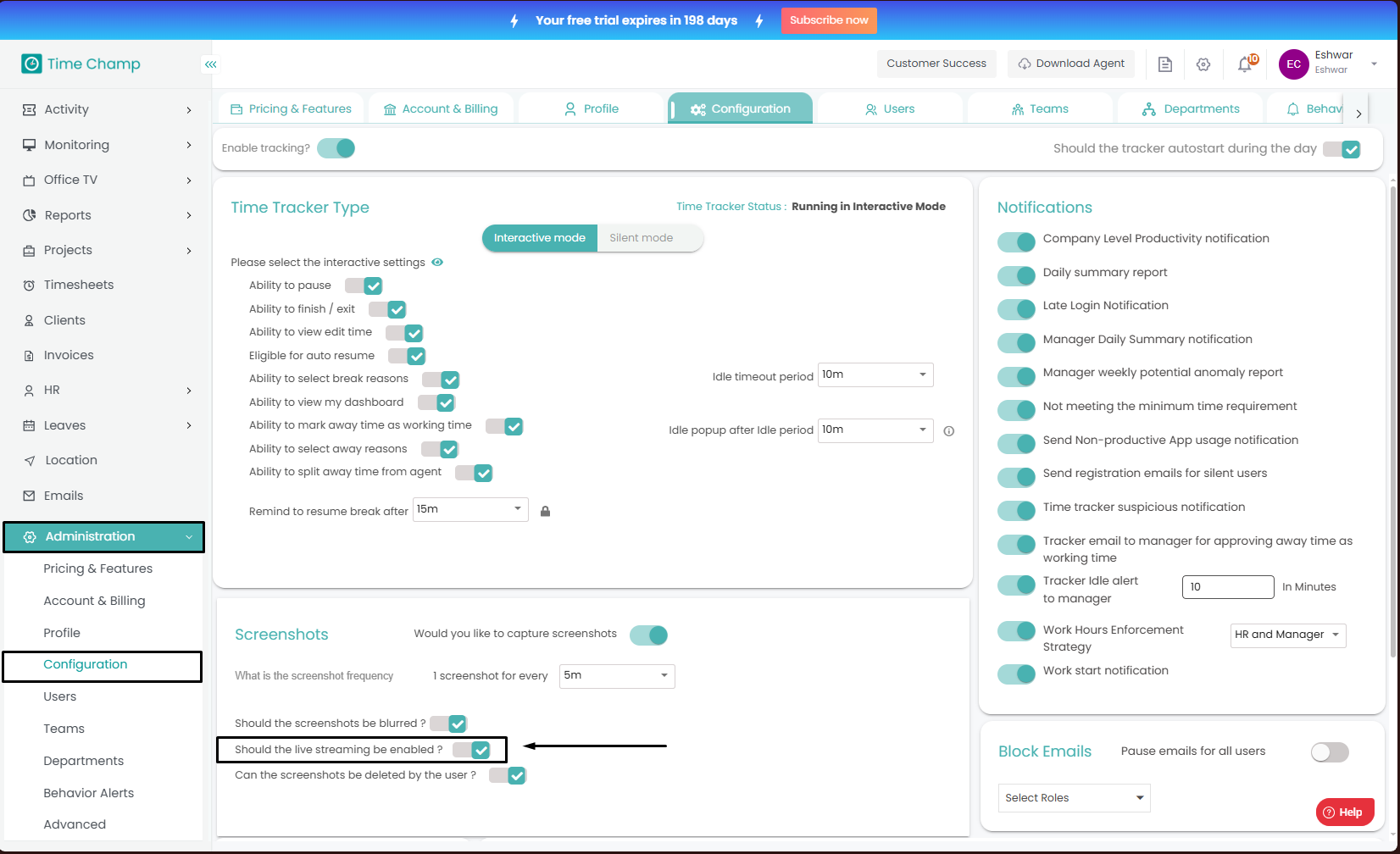The width and height of the screenshot is (1400, 854).
Task: Open the notifications bell icon
Action: [1245, 64]
